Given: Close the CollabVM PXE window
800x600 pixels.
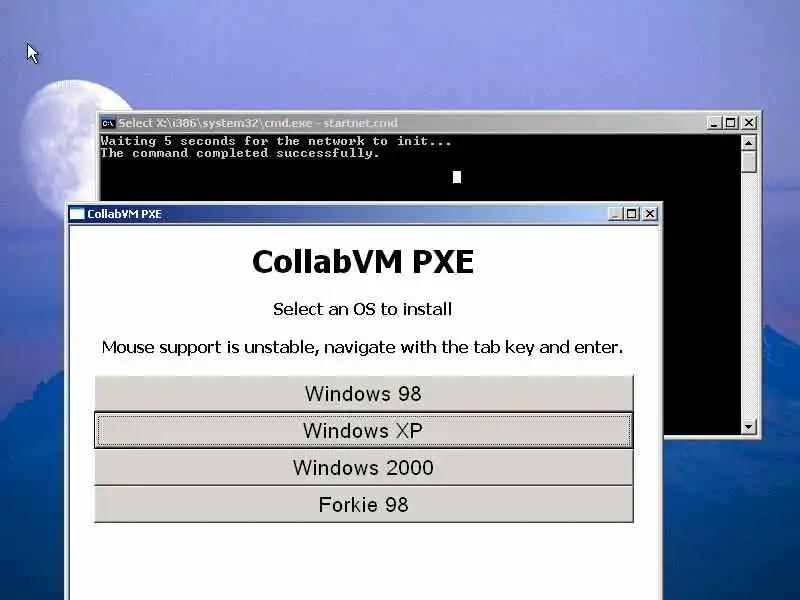Looking at the screenshot, I should [x=649, y=214].
